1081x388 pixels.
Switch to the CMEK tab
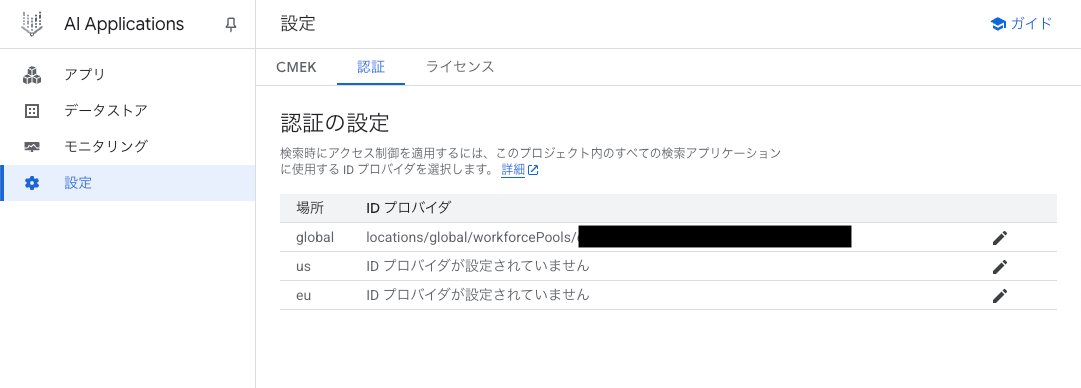(296, 68)
